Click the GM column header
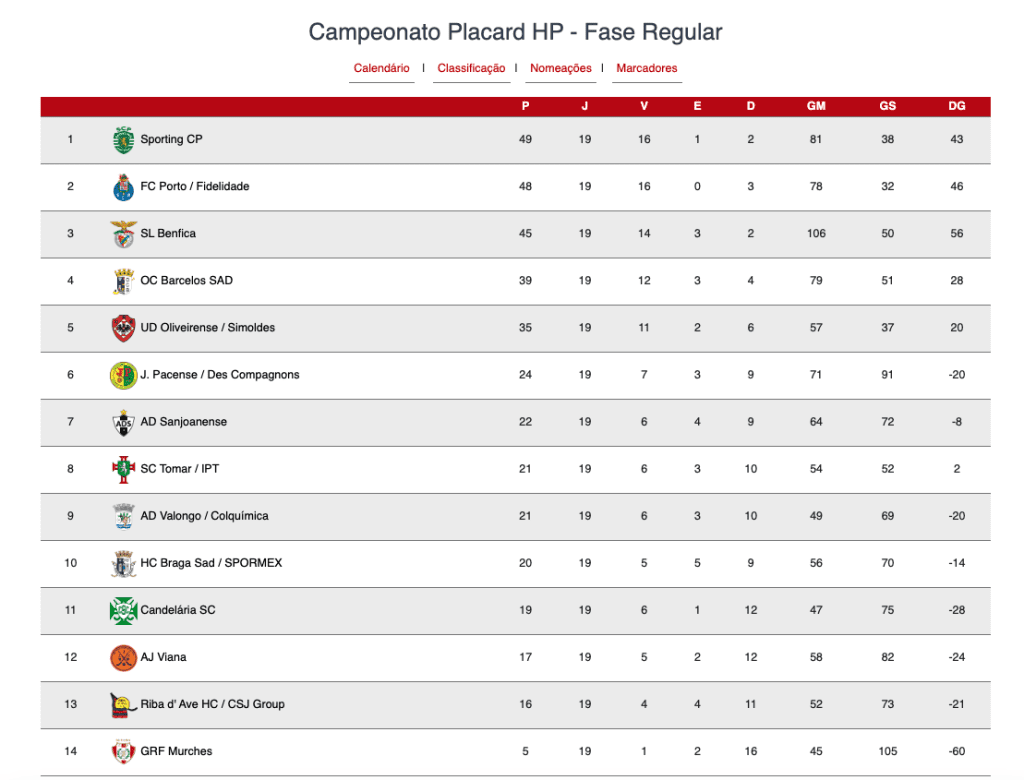 (816, 106)
